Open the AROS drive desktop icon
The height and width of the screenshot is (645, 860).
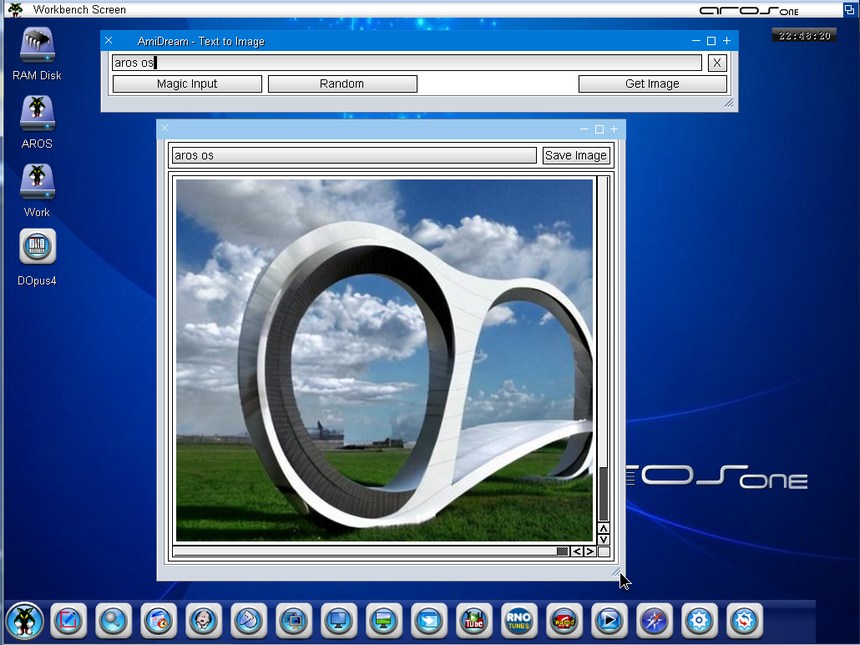tap(37, 114)
